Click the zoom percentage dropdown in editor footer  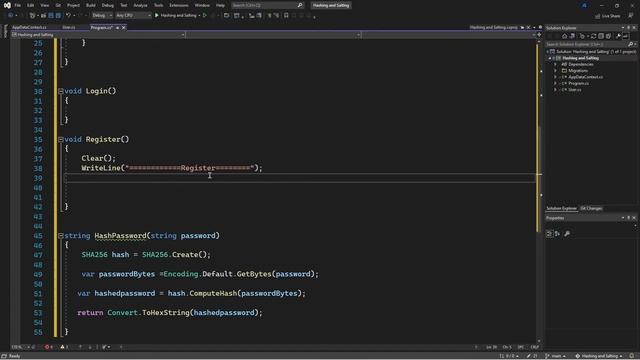(x=20, y=347)
